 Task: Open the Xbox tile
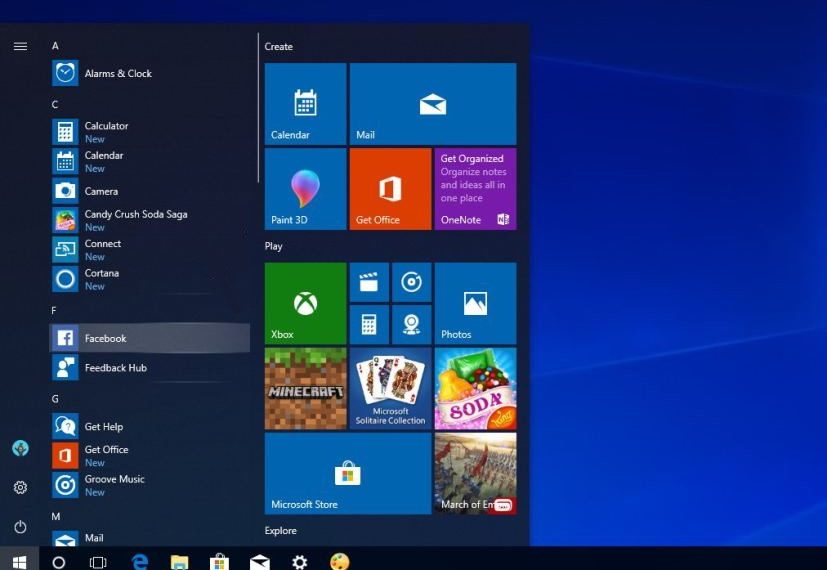(x=305, y=303)
